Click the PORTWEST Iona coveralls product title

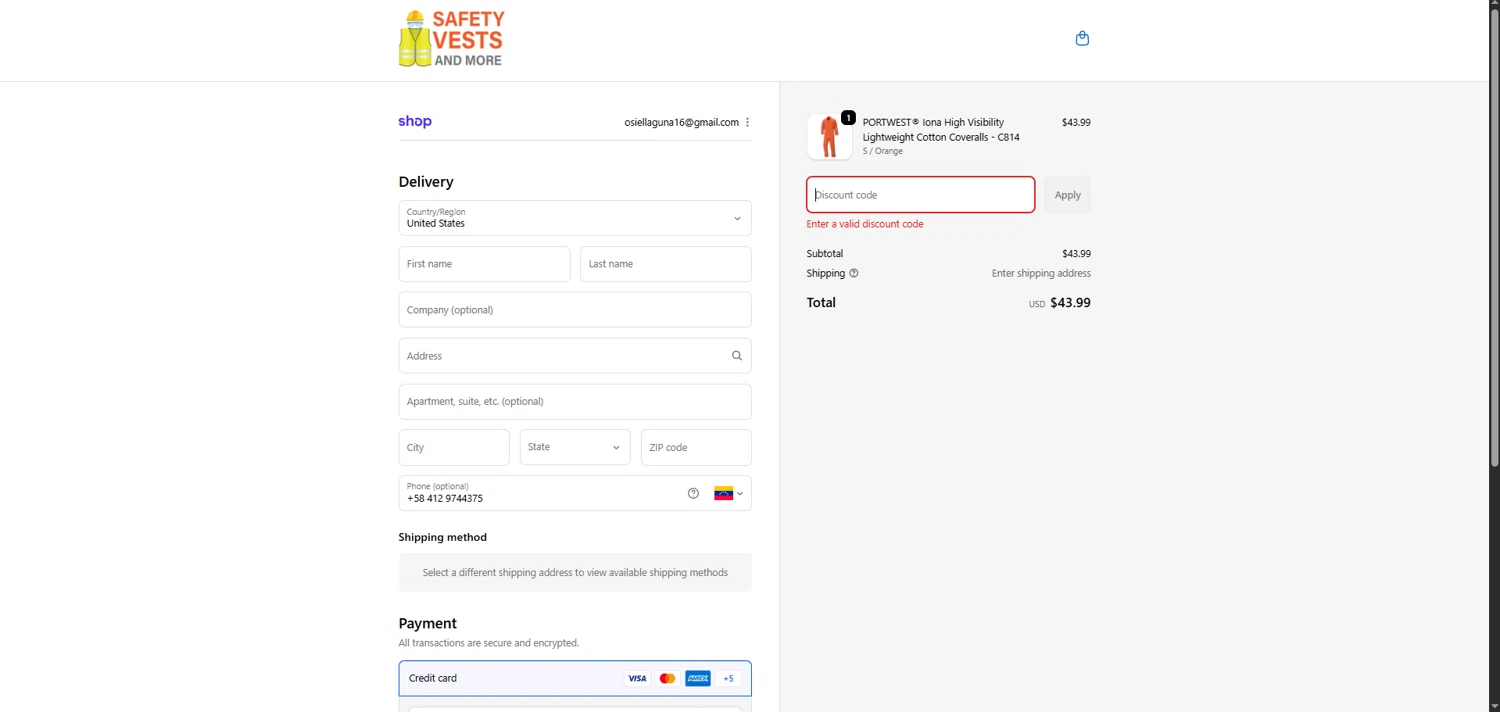(941, 129)
